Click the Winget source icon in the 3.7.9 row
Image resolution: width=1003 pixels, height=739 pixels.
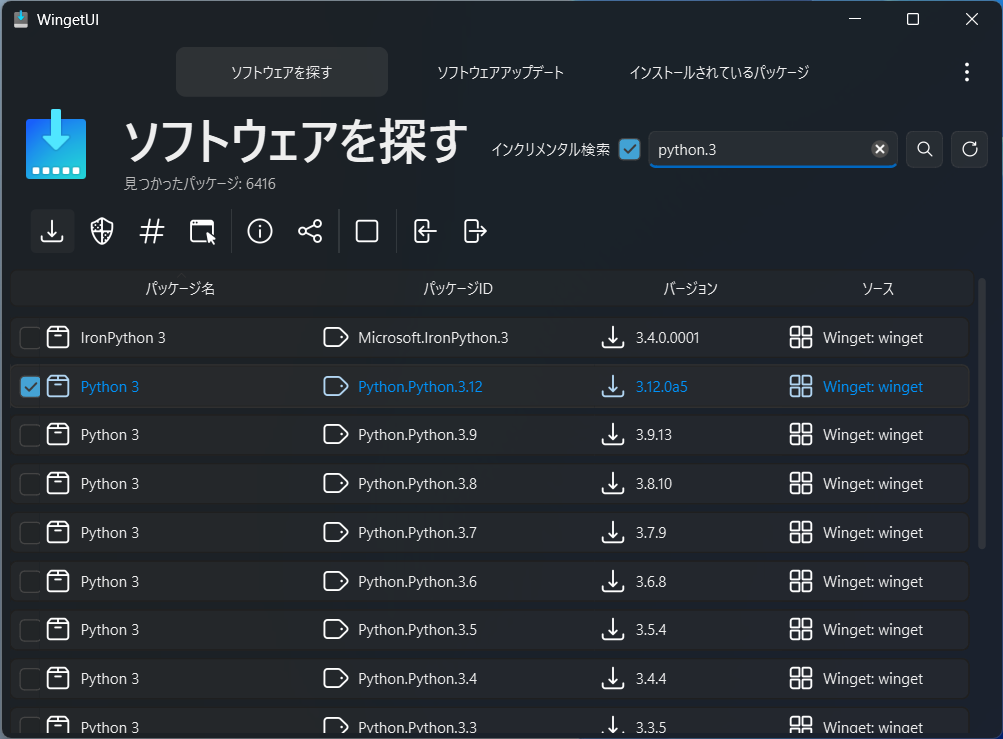pyautogui.click(x=801, y=532)
